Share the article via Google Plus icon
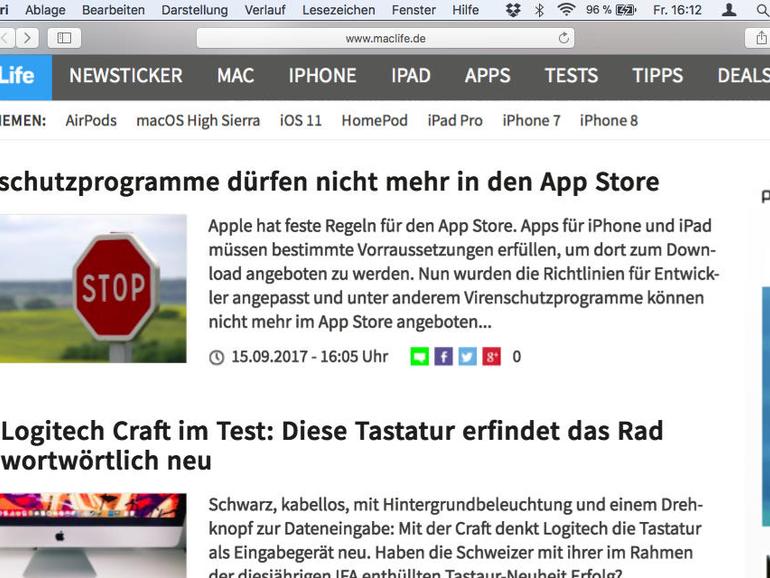Screen dimensions: 770x578 tap(492, 357)
